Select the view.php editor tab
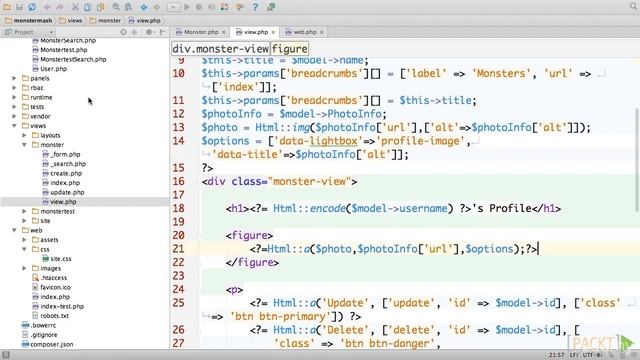The image size is (640, 360). coord(256,32)
